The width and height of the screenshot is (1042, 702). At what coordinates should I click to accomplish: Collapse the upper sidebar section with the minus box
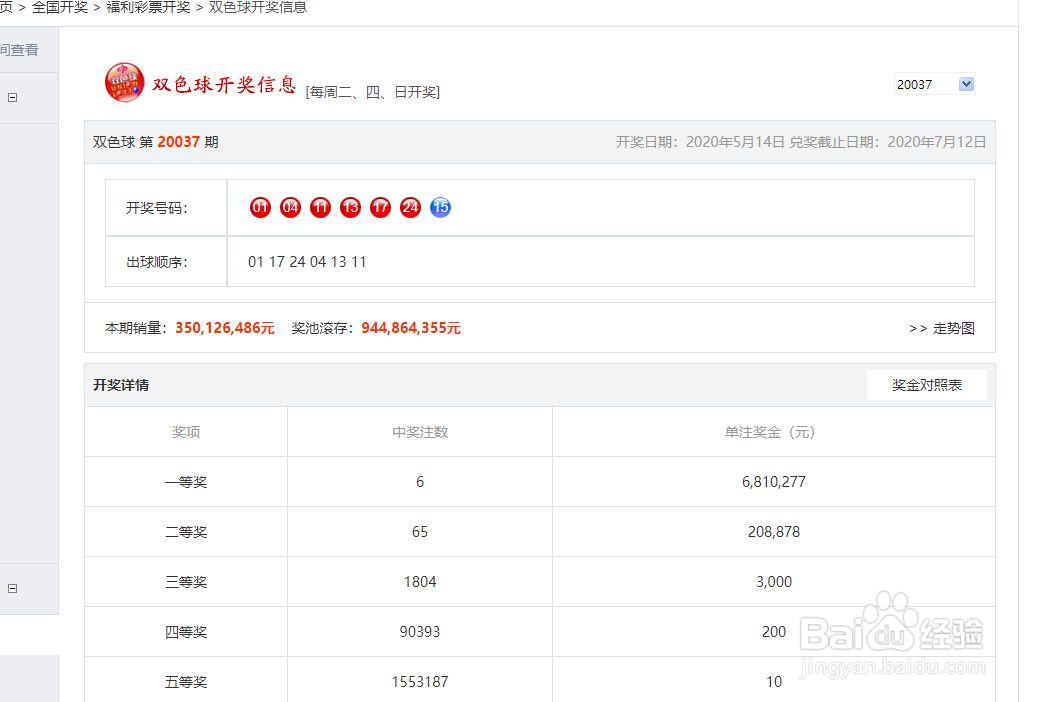(11, 97)
